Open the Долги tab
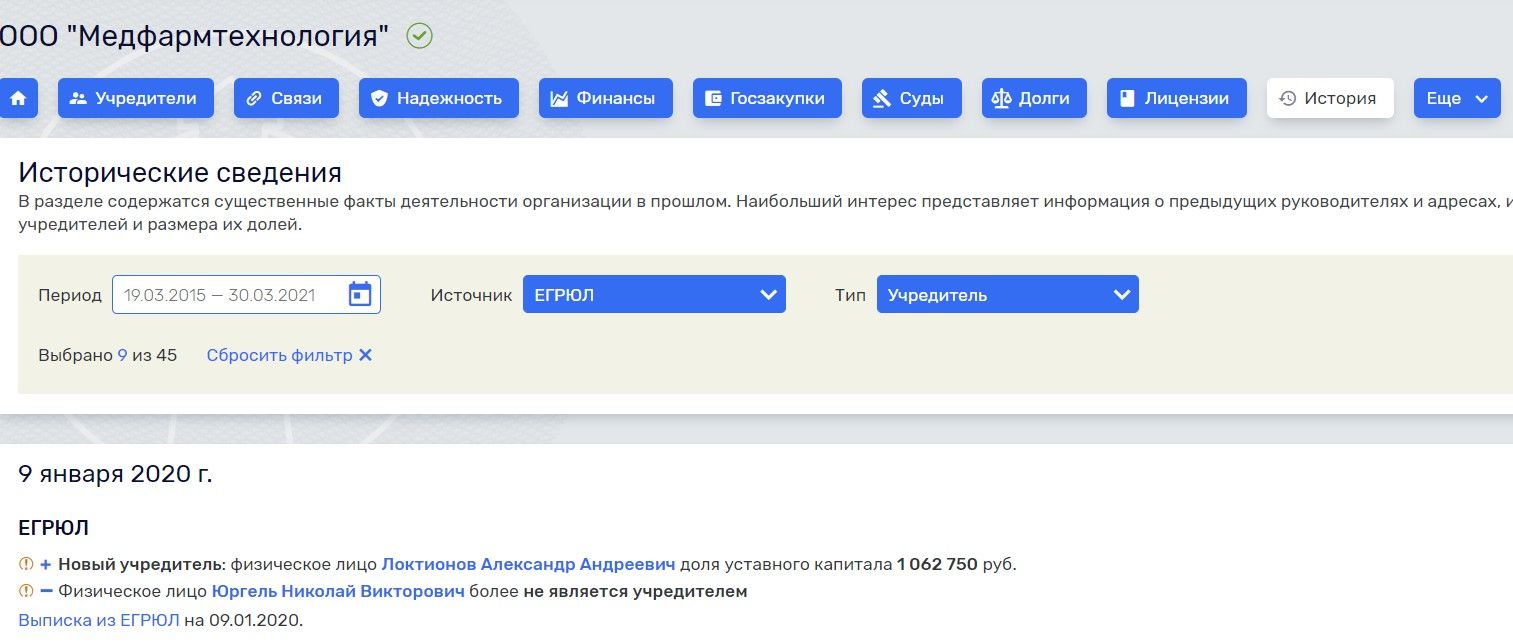 pyautogui.click(x=1034, y=98)
